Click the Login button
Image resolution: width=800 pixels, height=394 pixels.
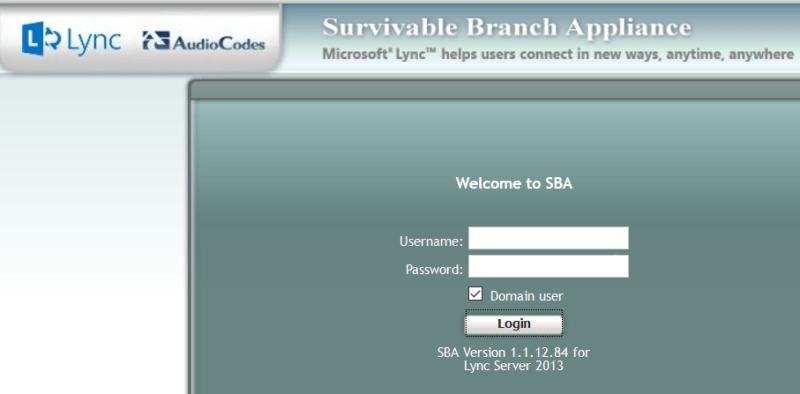click(x=514, y=324)
